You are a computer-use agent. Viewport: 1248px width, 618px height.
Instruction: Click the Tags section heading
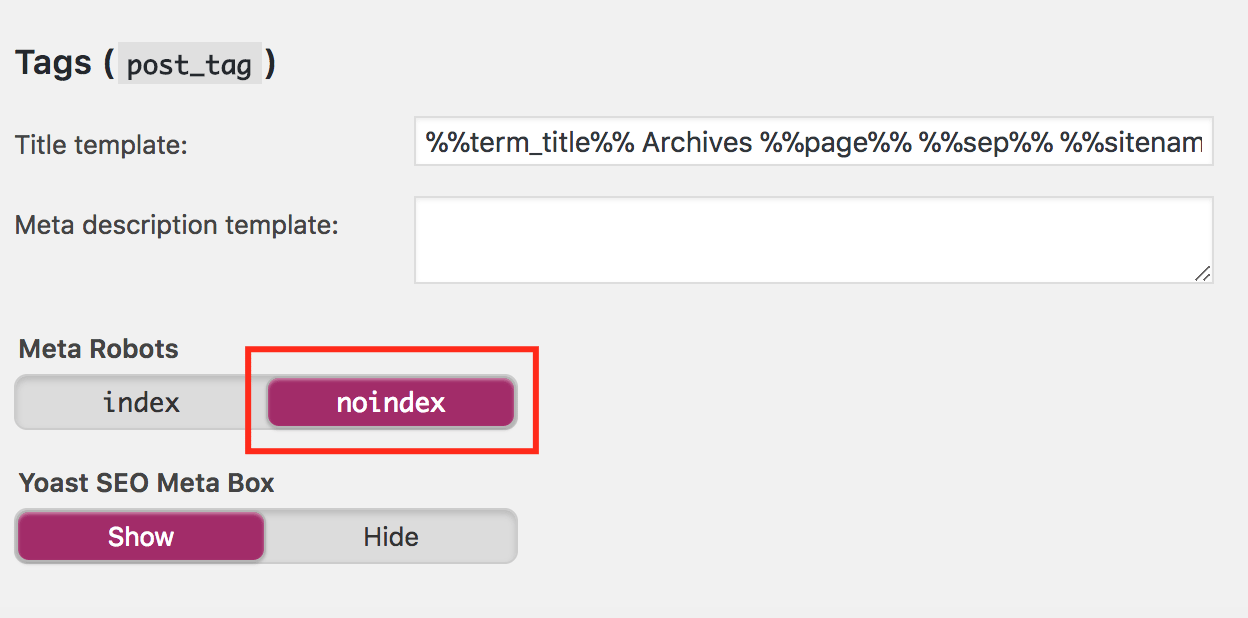pos(56,64)
